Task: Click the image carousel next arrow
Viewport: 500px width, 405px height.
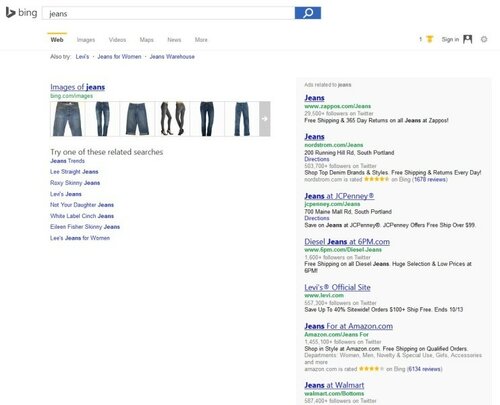Action: pos(265,119)
